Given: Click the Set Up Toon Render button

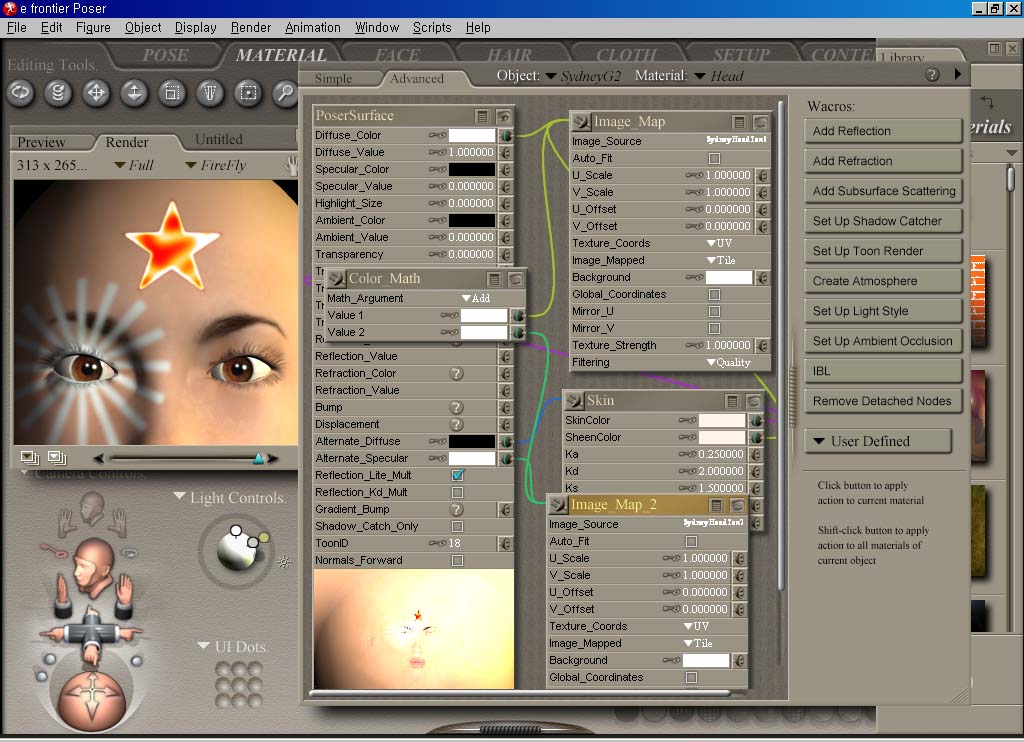Looking at the screenshot, I should [x=883, y=251].
